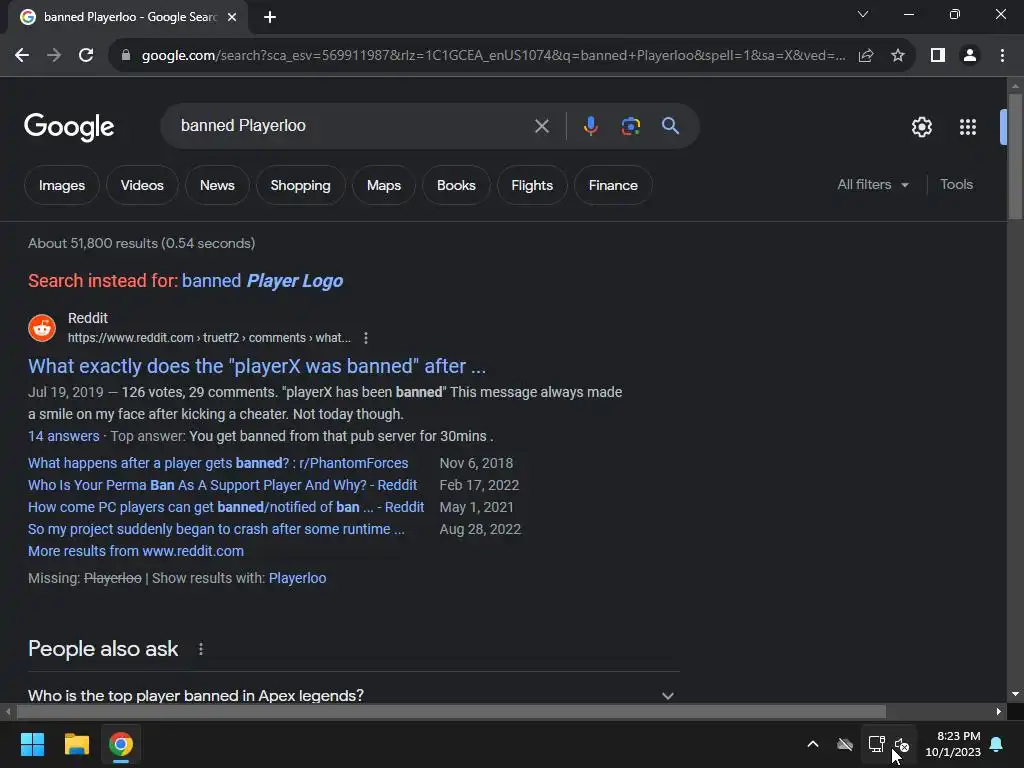Open a new tab
Viewport: 1024px width, 768px height.
[x=270, y=17]
